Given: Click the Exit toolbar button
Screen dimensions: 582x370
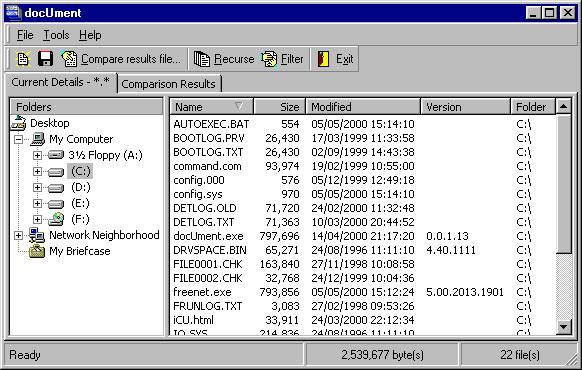Looking at the screenshot, I should click(x=335, y=59).
